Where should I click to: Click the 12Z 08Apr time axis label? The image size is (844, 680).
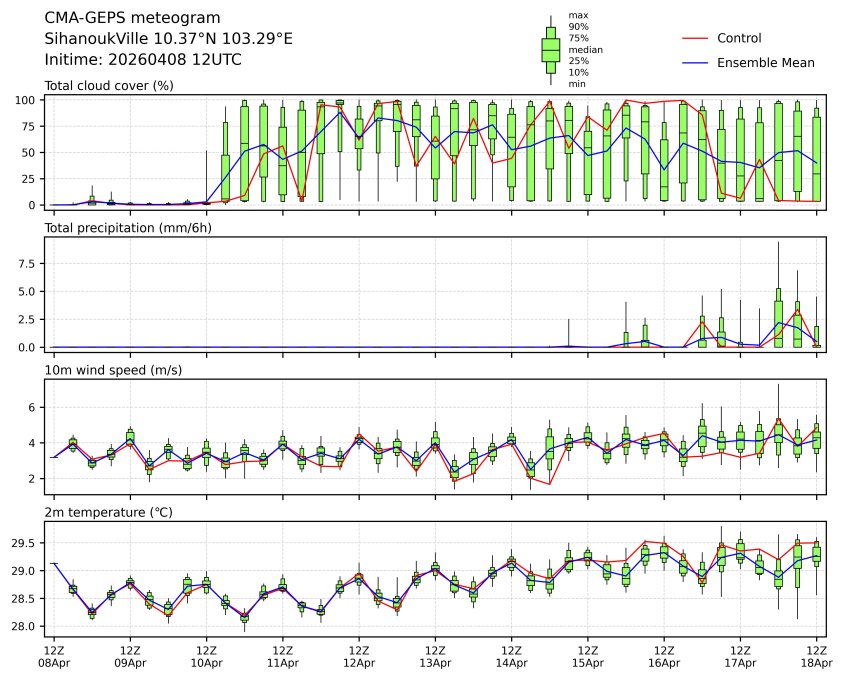[x=54, y=656]
